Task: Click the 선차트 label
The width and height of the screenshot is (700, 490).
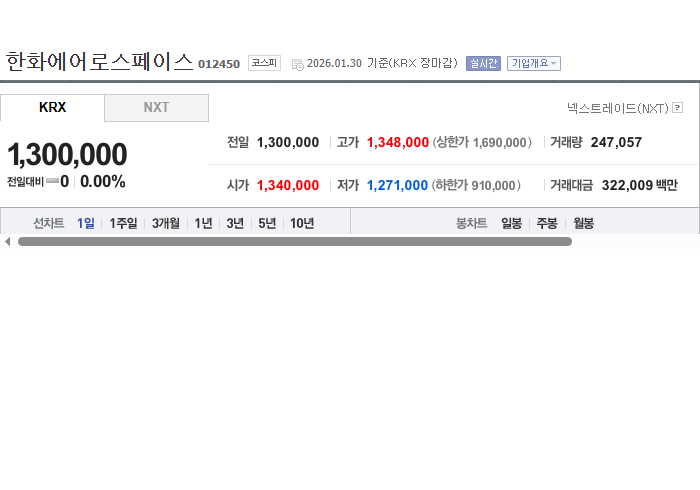Action: [49, 223]
